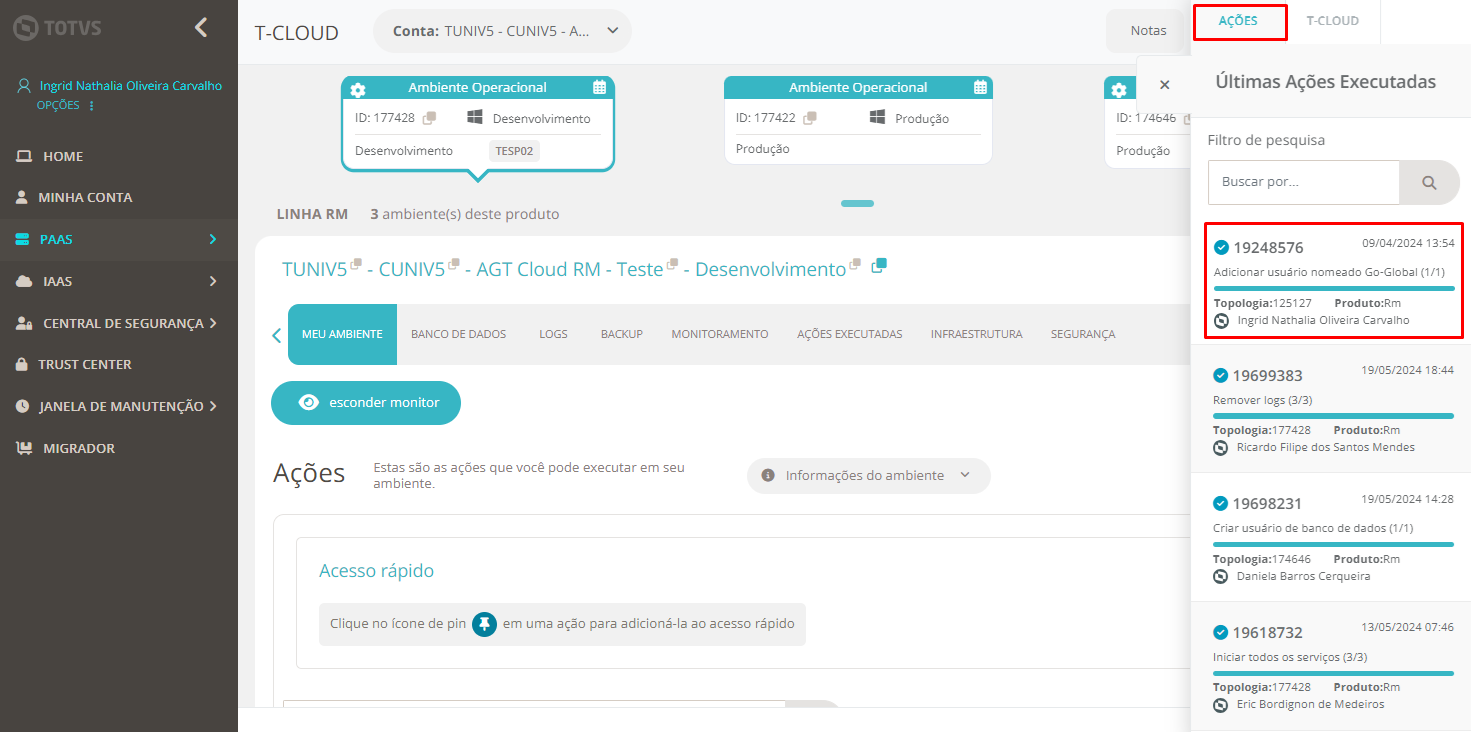Select BANCO DE DADOS tab

pyautogui.click(x=458, y=334)
